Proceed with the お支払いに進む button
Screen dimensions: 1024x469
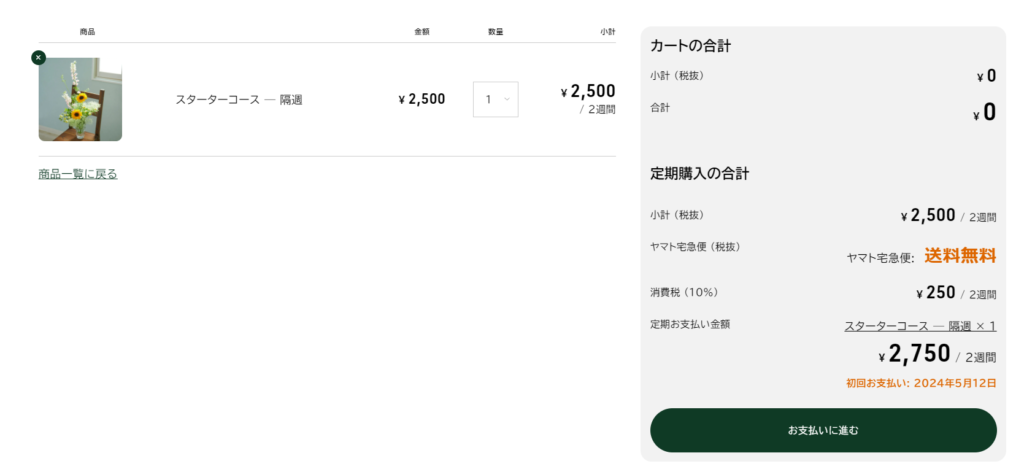823,430
